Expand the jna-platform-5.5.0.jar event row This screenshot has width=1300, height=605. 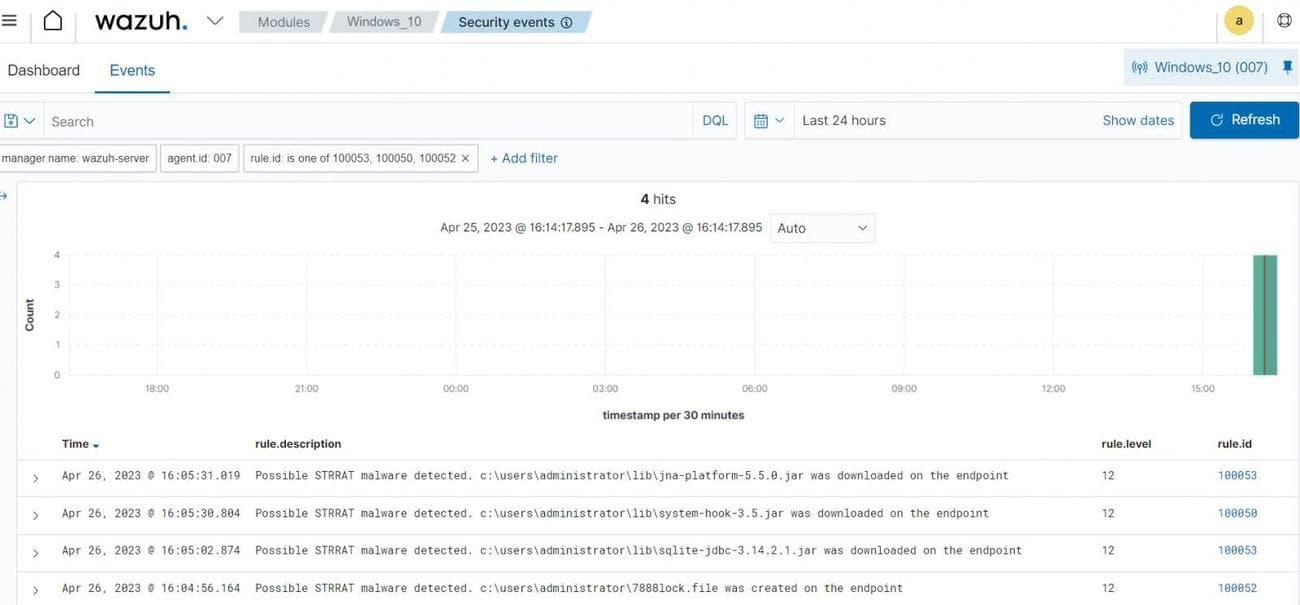[35, 477]
